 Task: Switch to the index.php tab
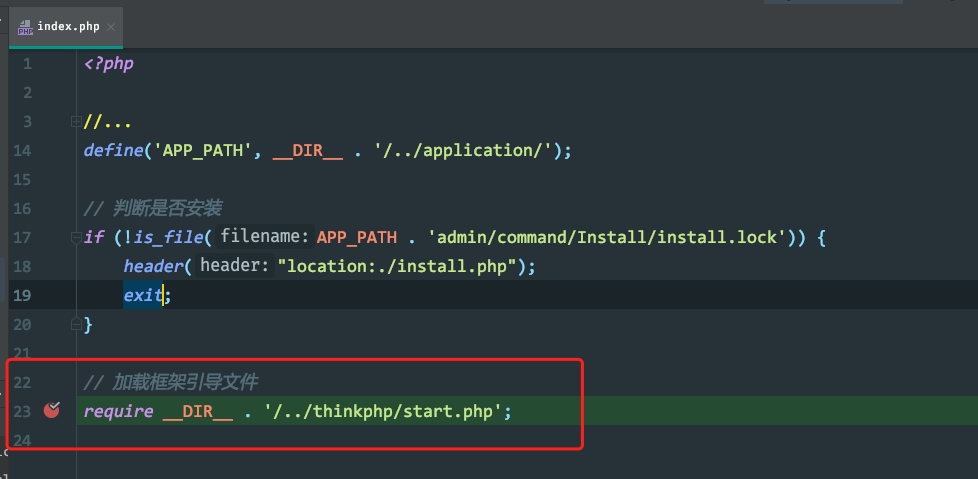[68, 27]
